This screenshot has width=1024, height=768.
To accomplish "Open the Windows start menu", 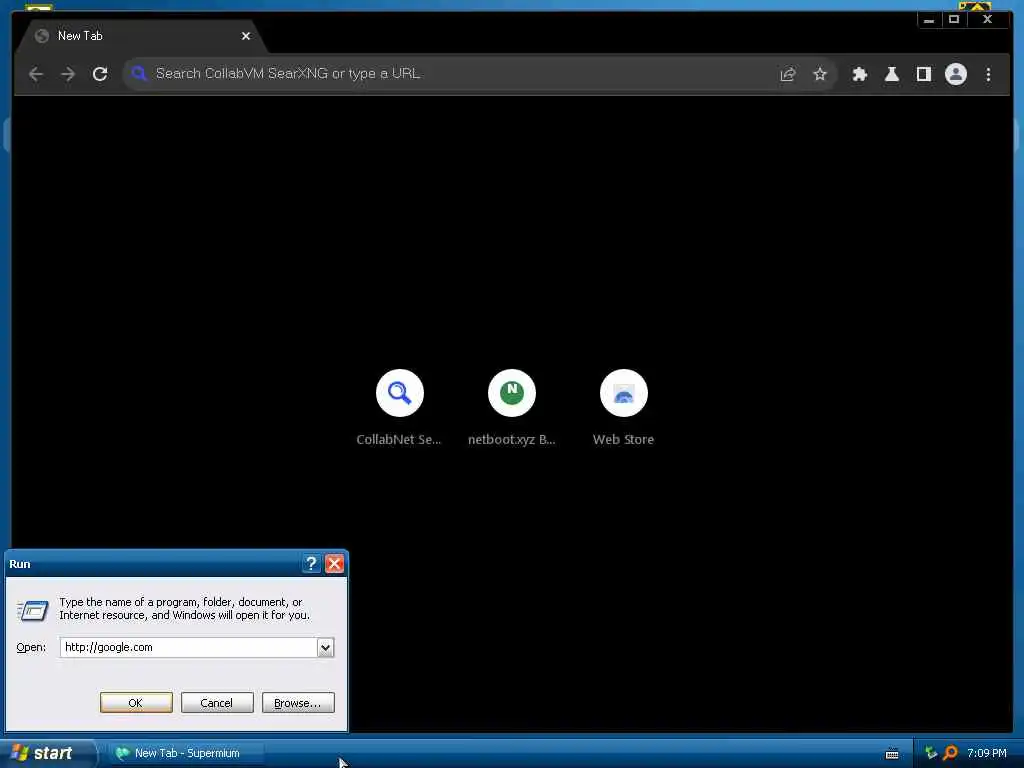I will (46, 753).
